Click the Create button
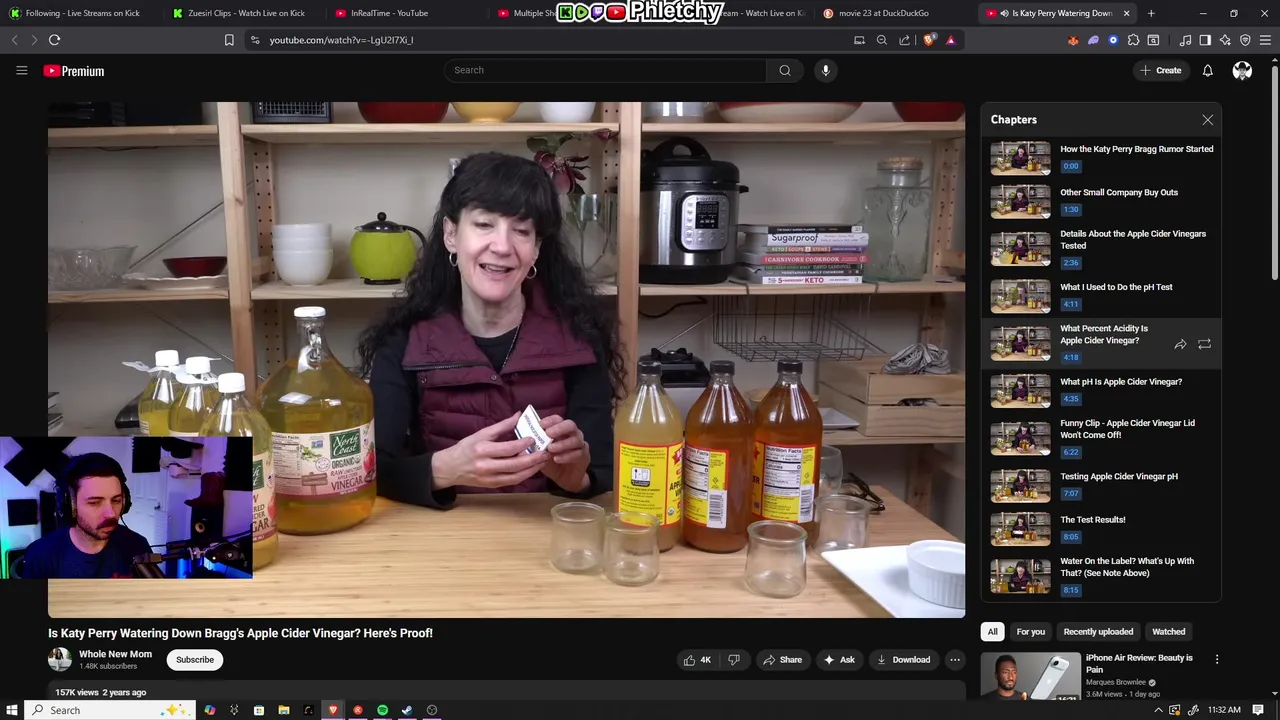This screenshot has width=1280, height=720. tap(1160, 70)
